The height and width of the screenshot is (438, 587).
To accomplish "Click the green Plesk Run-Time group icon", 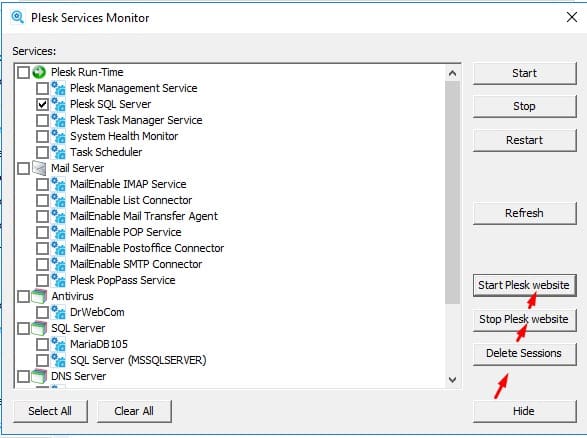I will point(39,72).
